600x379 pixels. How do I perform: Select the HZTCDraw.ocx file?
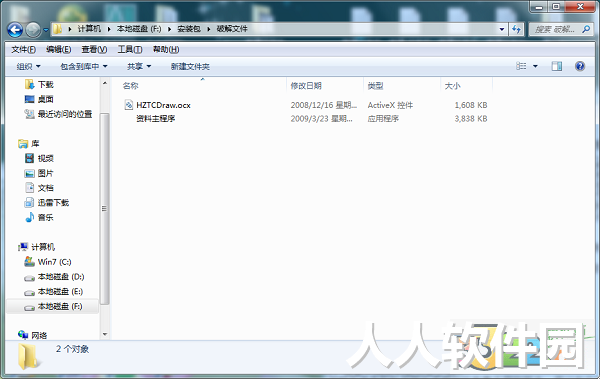pos(163,105)
